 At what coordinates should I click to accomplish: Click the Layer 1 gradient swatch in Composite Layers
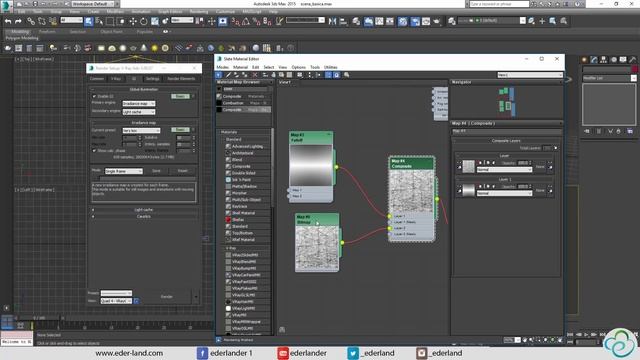click(469, 190)
